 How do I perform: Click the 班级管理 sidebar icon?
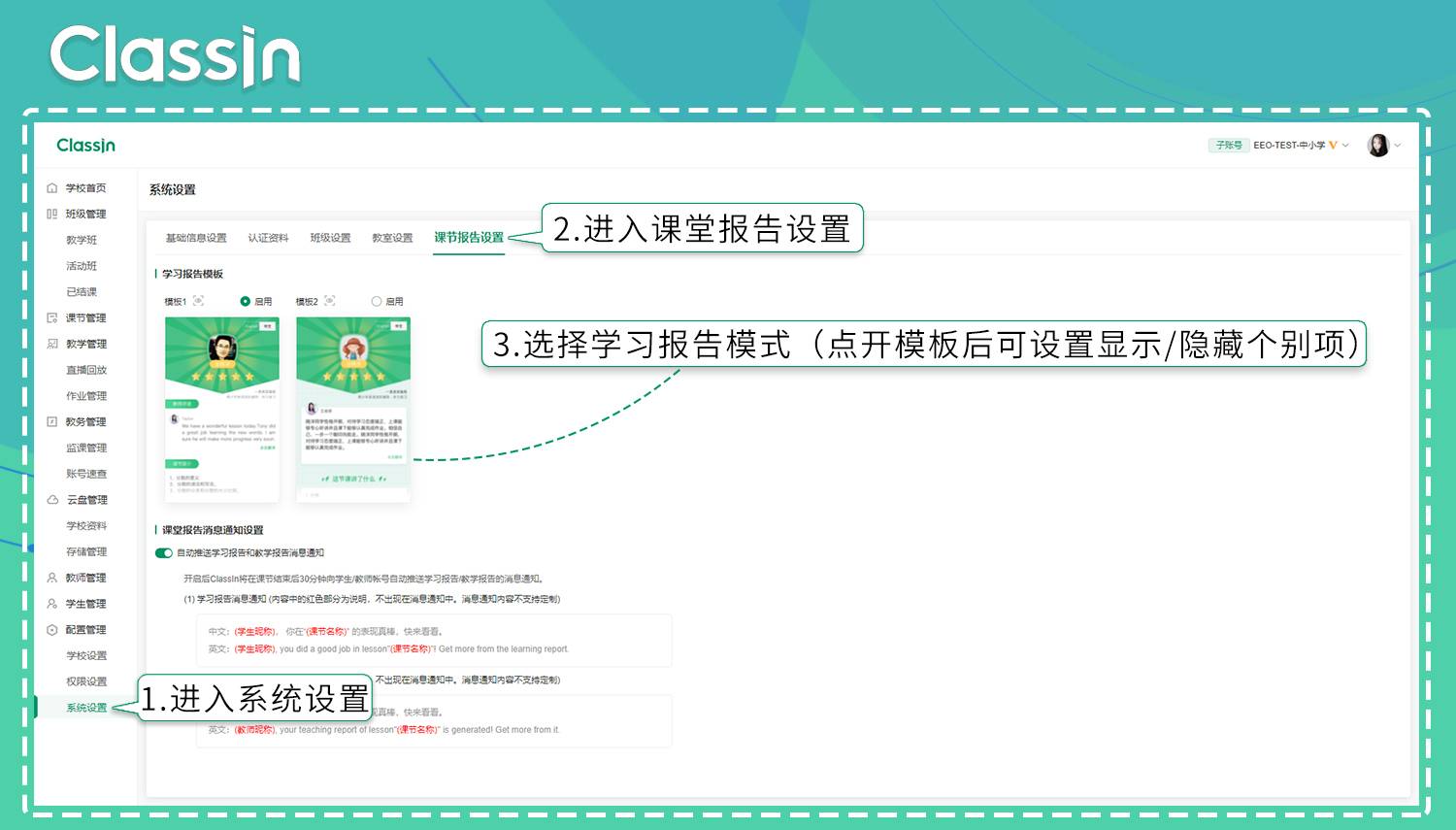(52, 214)
